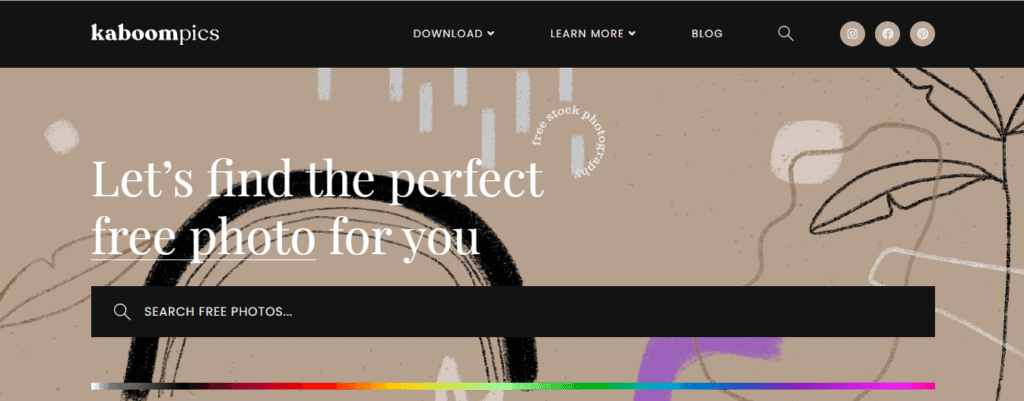Pick white at the spectrum bar's start
The image size is (1024, 401).
[x=96, y=386]
